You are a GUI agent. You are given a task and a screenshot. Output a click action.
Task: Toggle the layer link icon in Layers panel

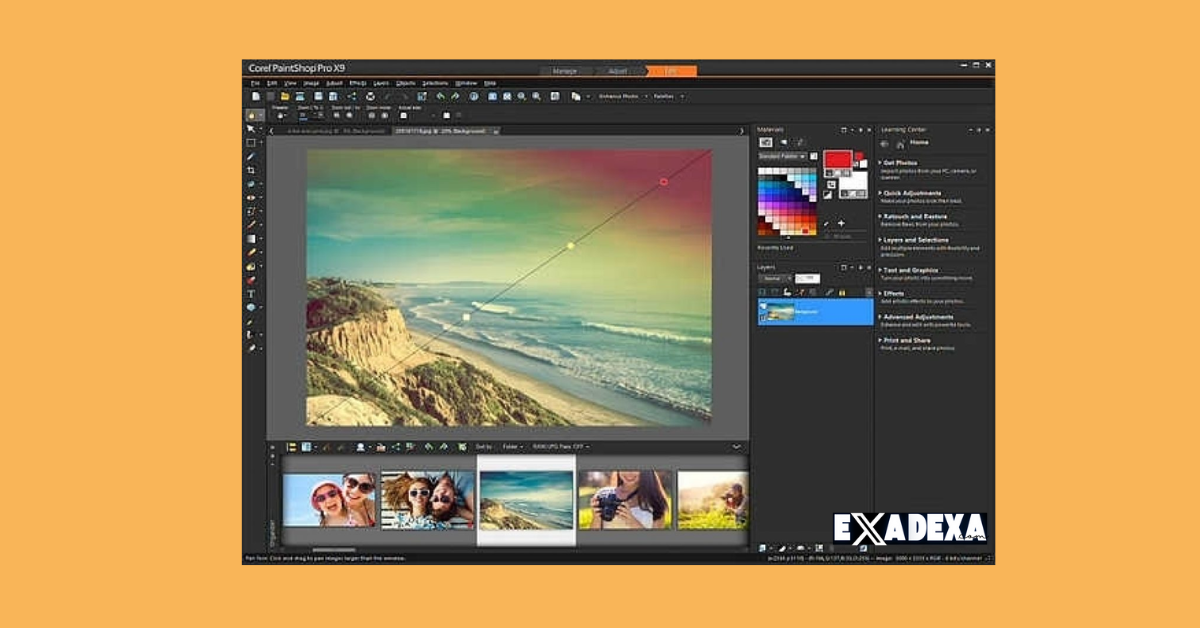click(829, 291)
